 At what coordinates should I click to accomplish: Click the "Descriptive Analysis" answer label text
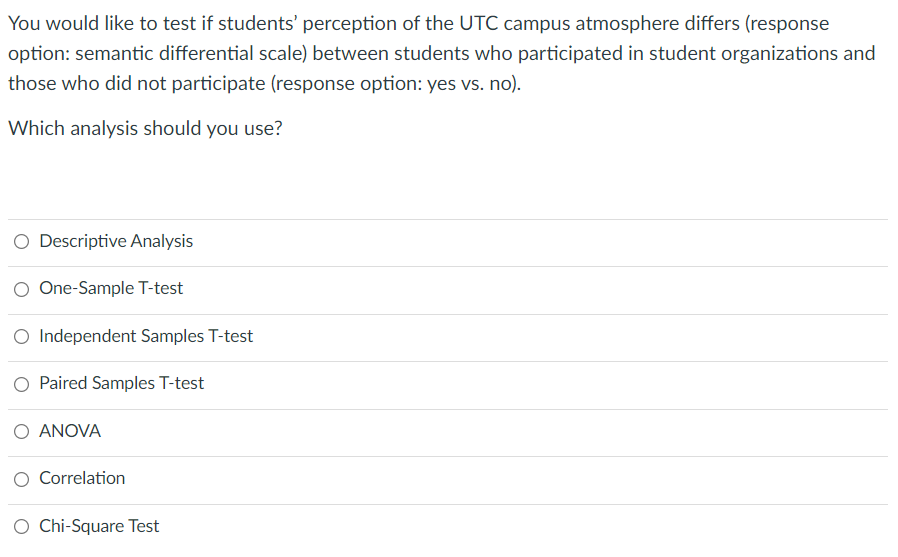coord(116,241)
